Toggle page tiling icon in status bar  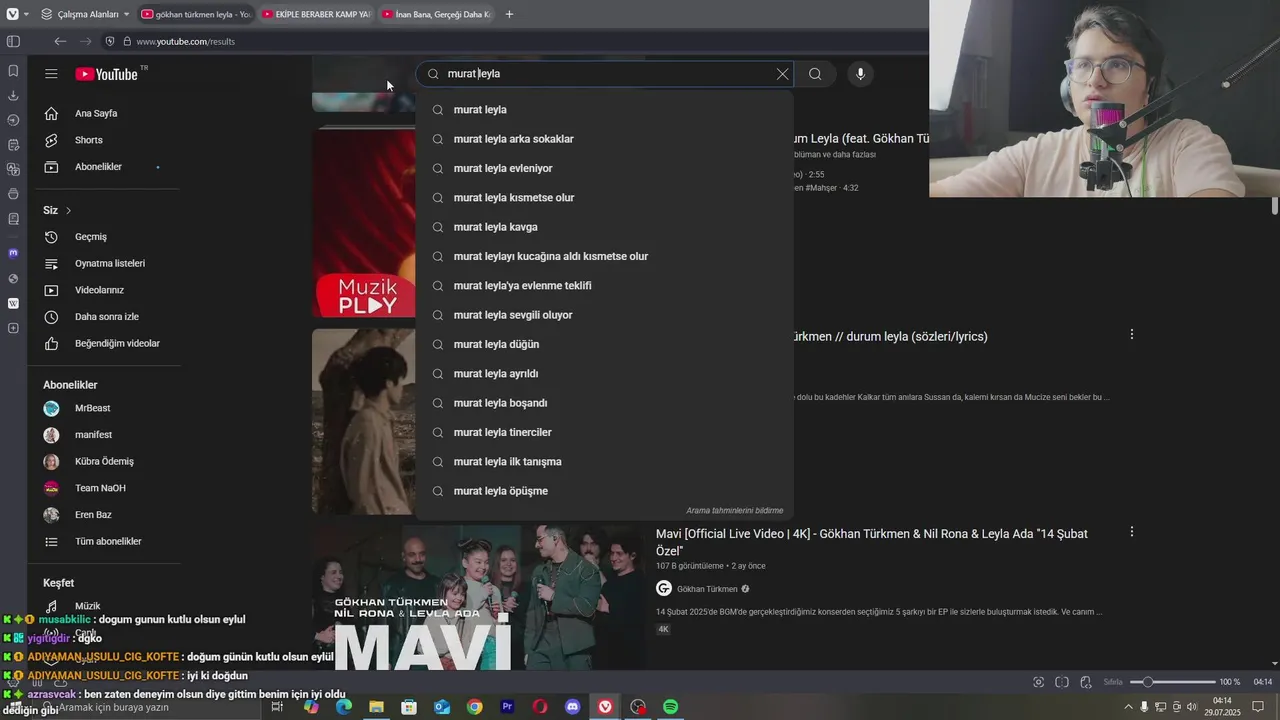pyautogui.click(x=1062, y=682)
